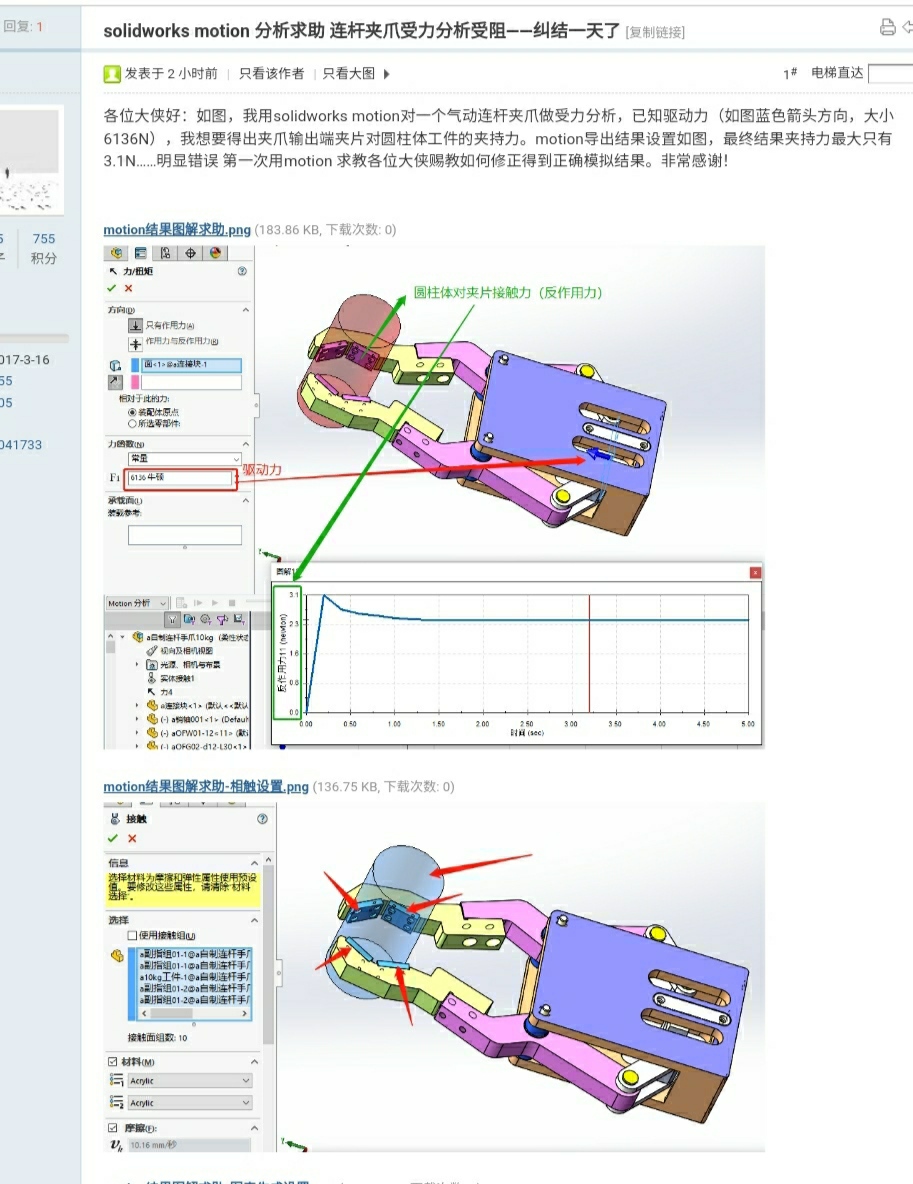
Task: Click the 电梯直达 floor jump input field
Action: point(891,73)
